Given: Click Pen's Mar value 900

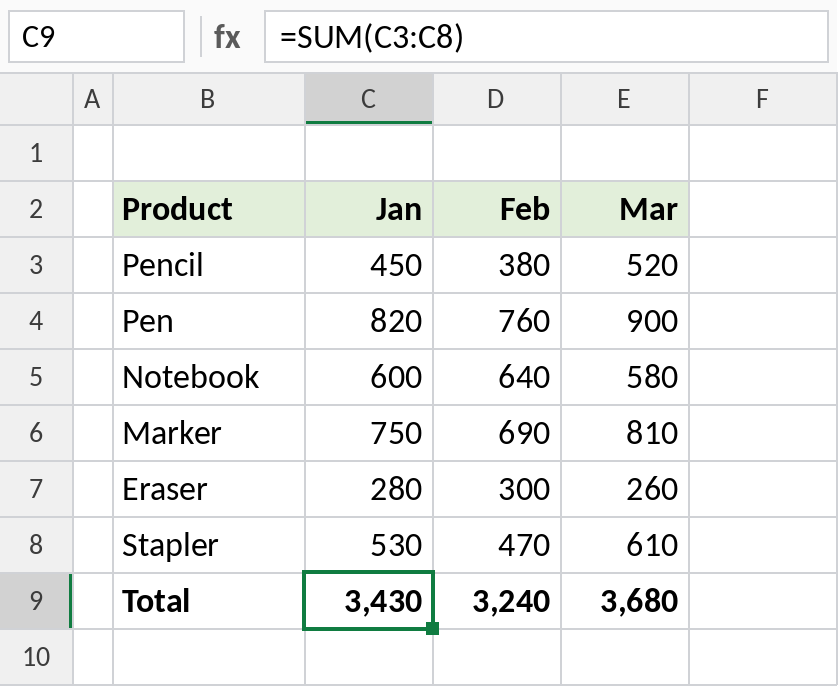Looking at the screenshot, I should [x=625, y=321].
